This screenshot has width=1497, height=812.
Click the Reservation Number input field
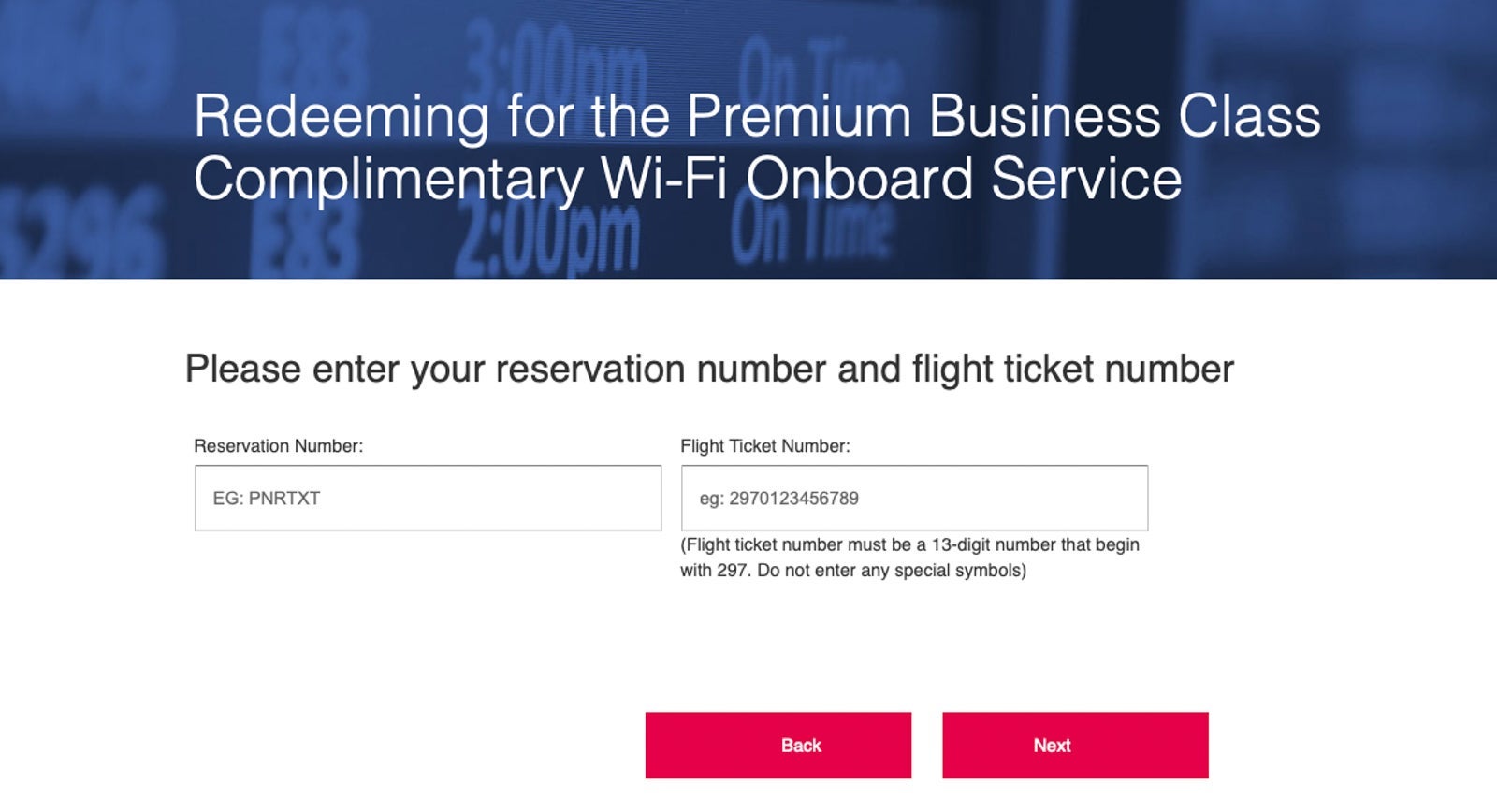(x=428, y=498)
